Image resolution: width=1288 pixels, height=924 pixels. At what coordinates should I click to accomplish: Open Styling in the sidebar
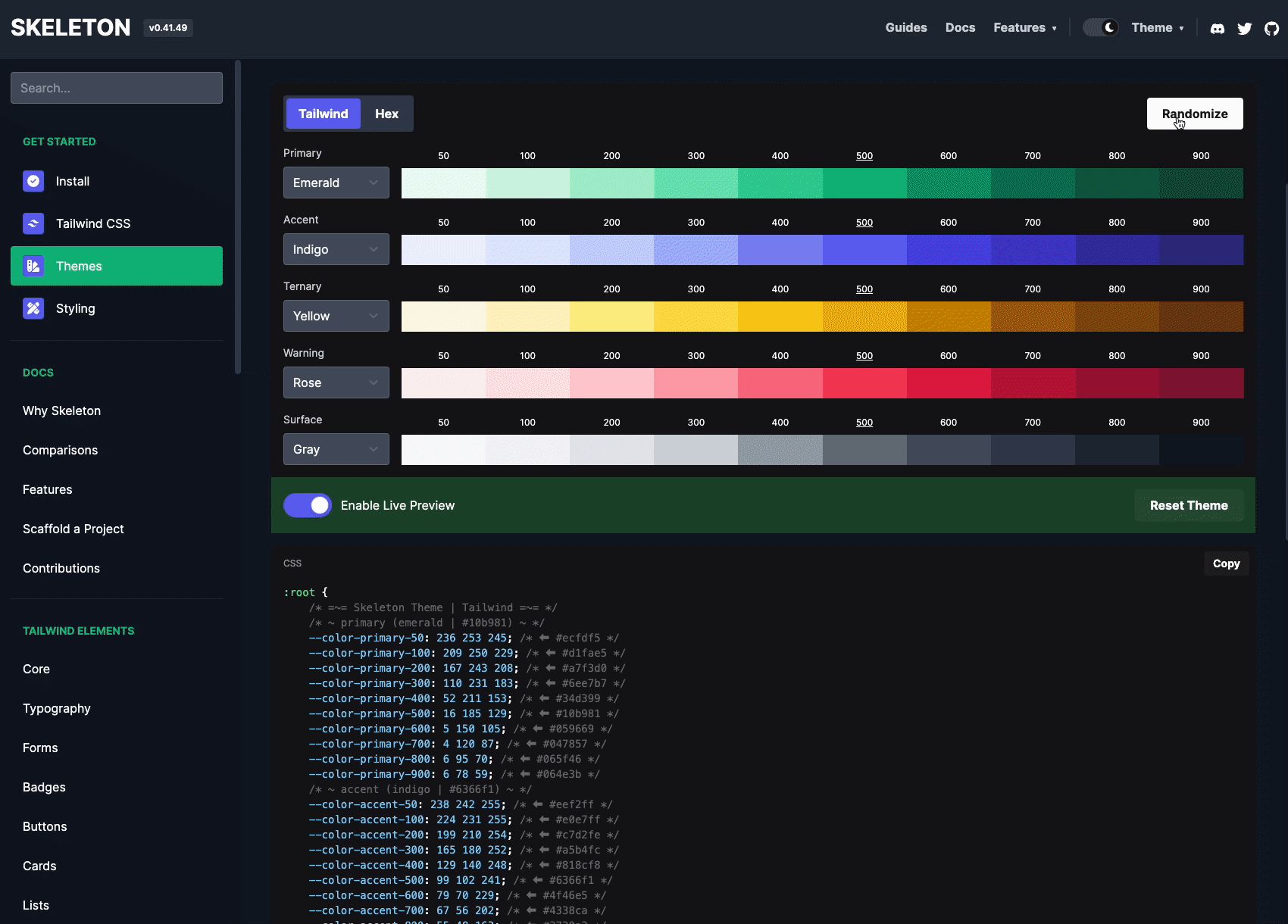coord(117,308)
